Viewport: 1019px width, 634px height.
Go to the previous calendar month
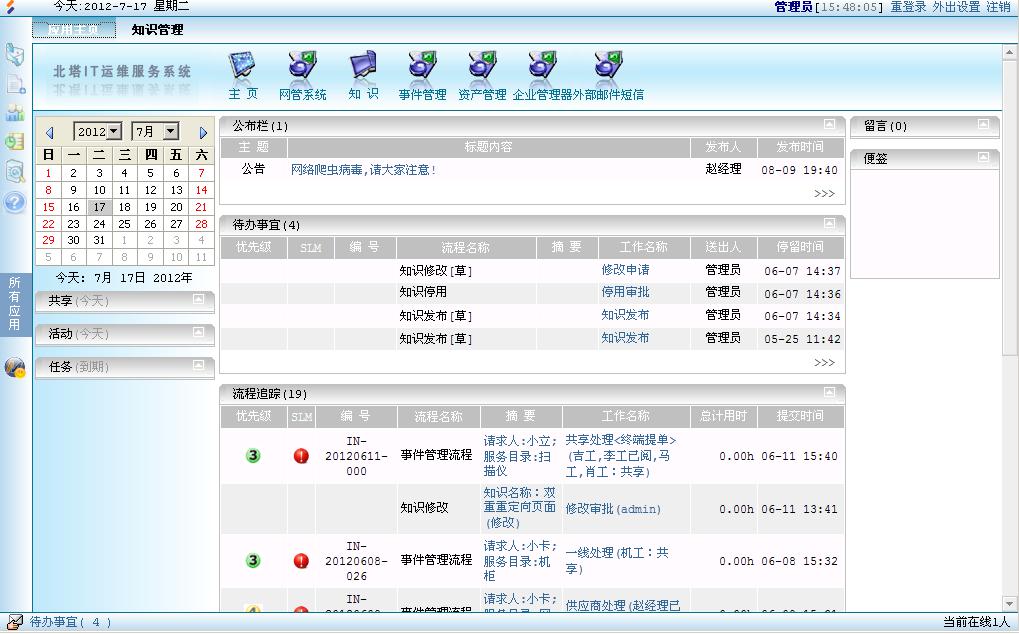click(x=49, y=132)
